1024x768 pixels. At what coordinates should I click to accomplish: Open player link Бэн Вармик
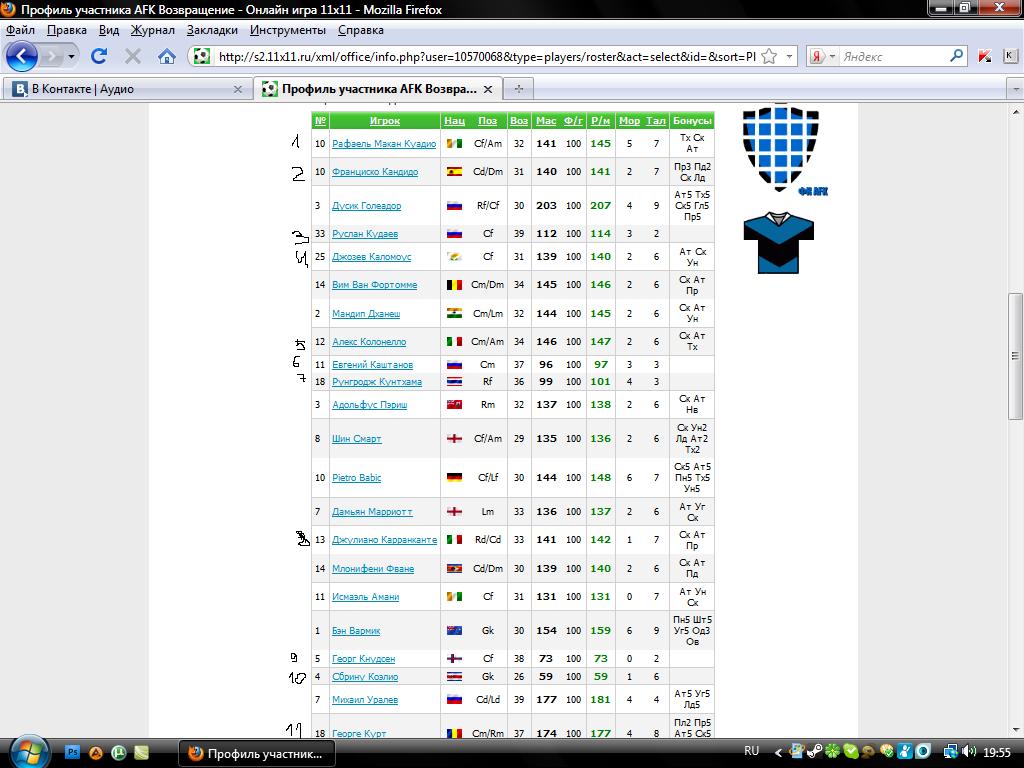[356, 631]
